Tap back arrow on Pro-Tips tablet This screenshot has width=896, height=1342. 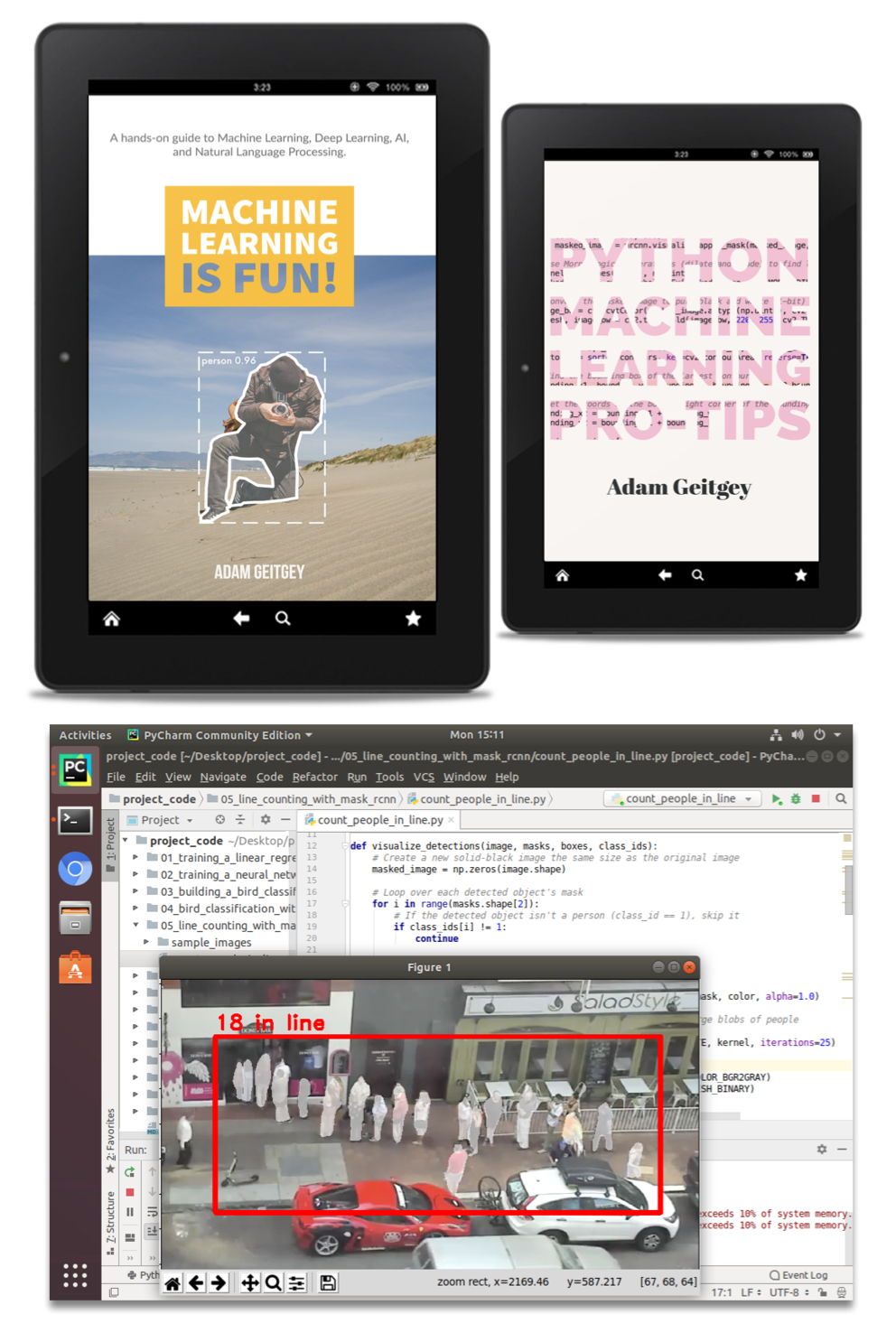665,575
